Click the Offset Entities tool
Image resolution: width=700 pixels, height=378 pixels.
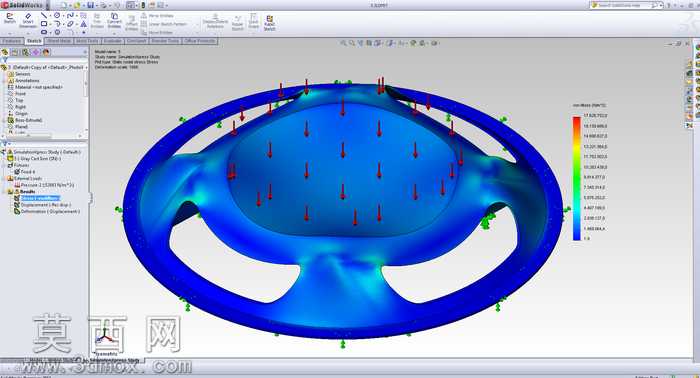[x=131, y=23]
